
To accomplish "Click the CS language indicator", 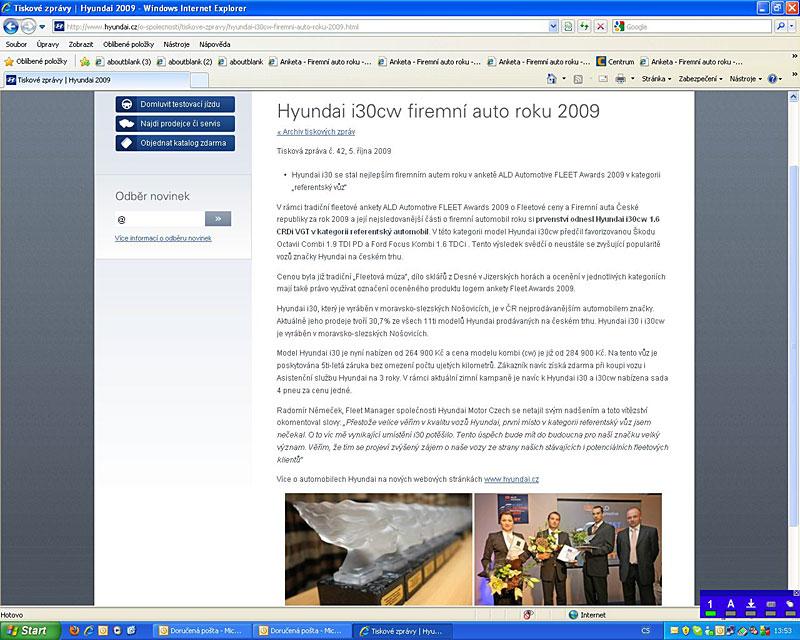I will (645, 631).
